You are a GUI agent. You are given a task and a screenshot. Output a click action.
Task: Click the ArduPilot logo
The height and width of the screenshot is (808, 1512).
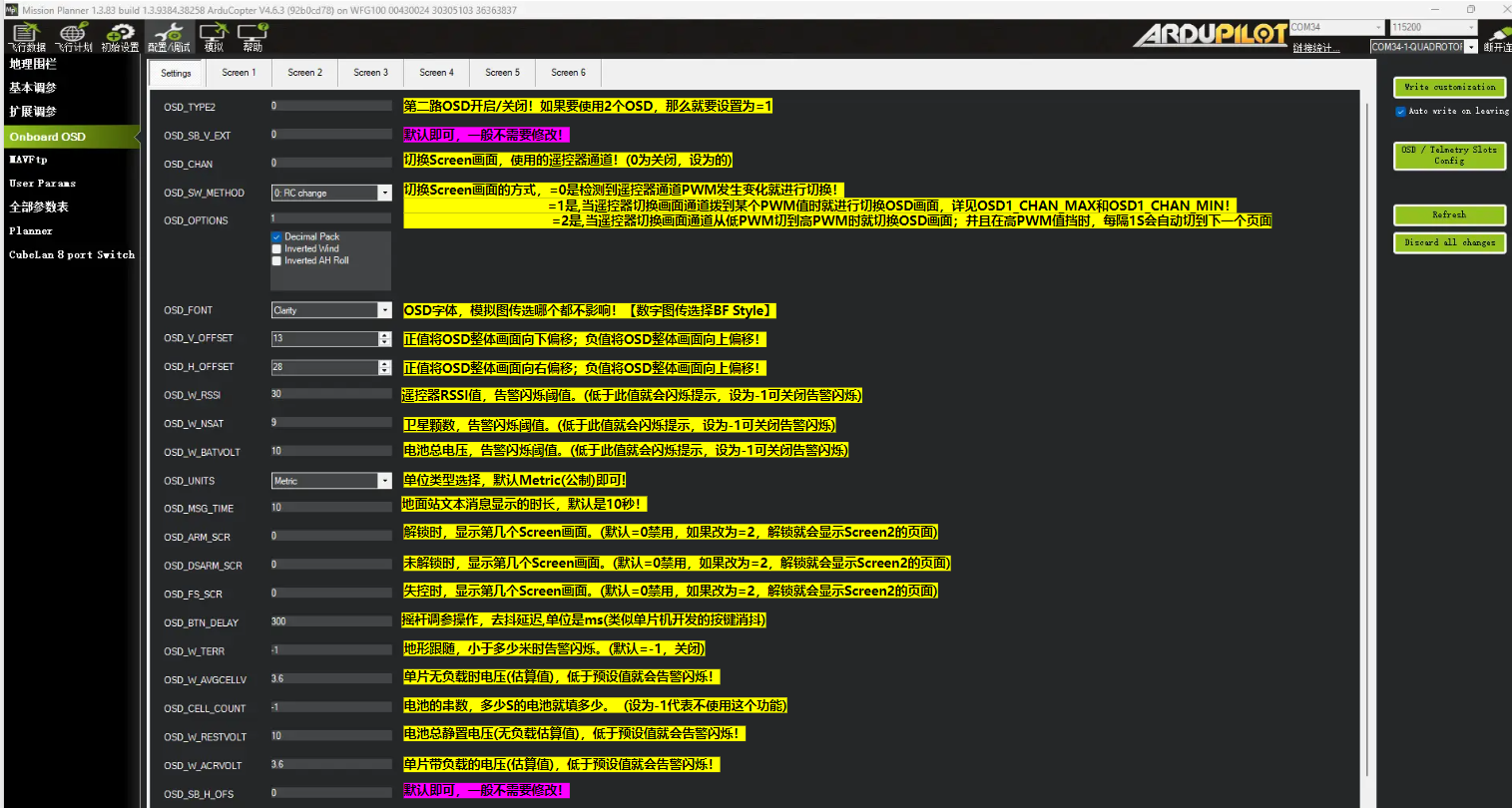click(1210, 35)
